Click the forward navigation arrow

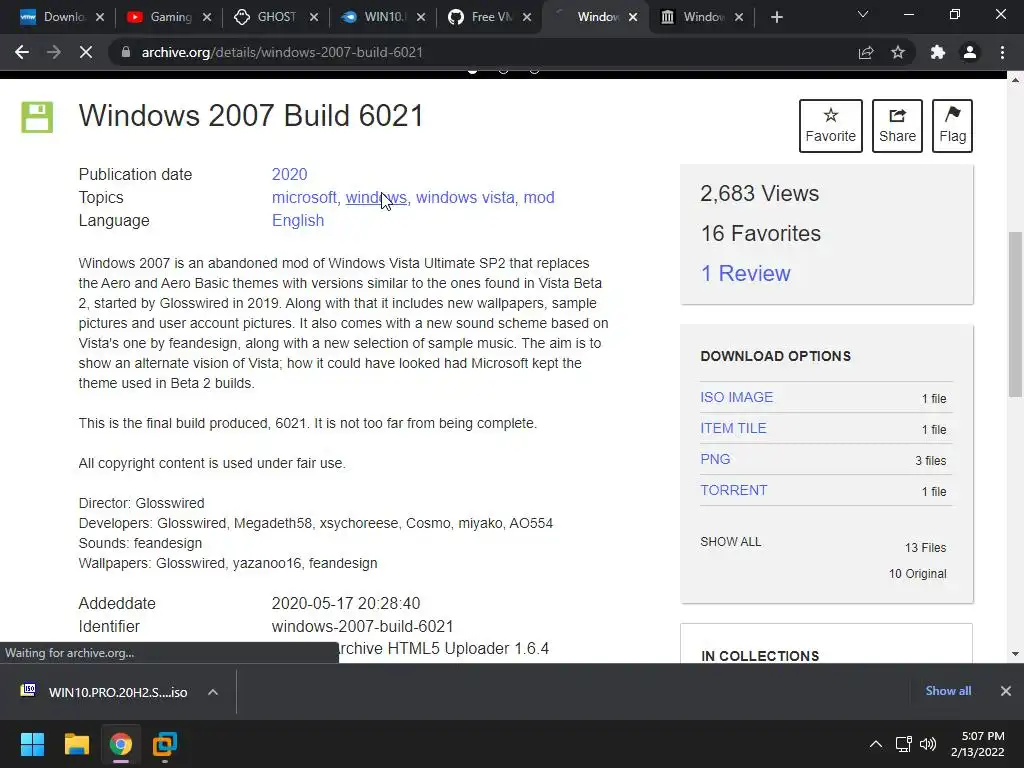point(54,52)
